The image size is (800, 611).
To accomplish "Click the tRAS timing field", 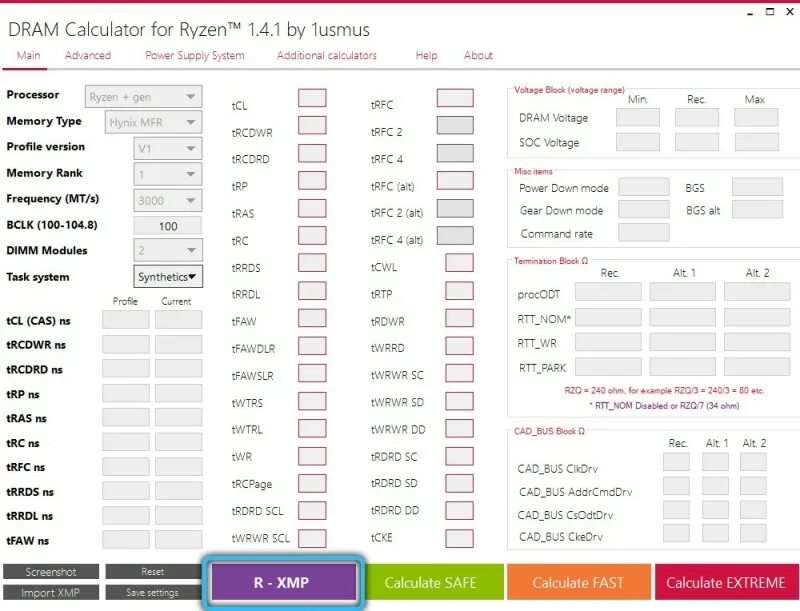I will click(312, 208).
